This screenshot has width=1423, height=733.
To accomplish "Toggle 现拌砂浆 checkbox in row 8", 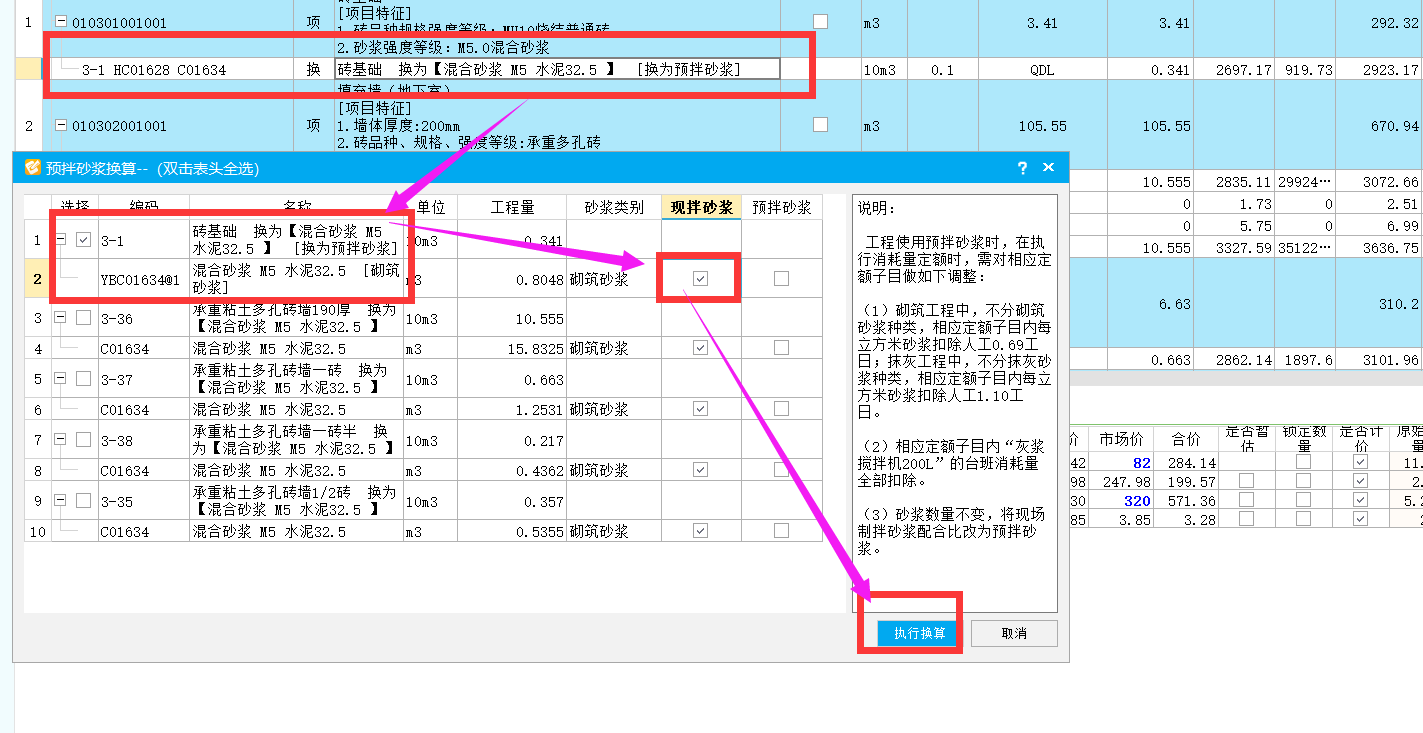I will (700, 470).
